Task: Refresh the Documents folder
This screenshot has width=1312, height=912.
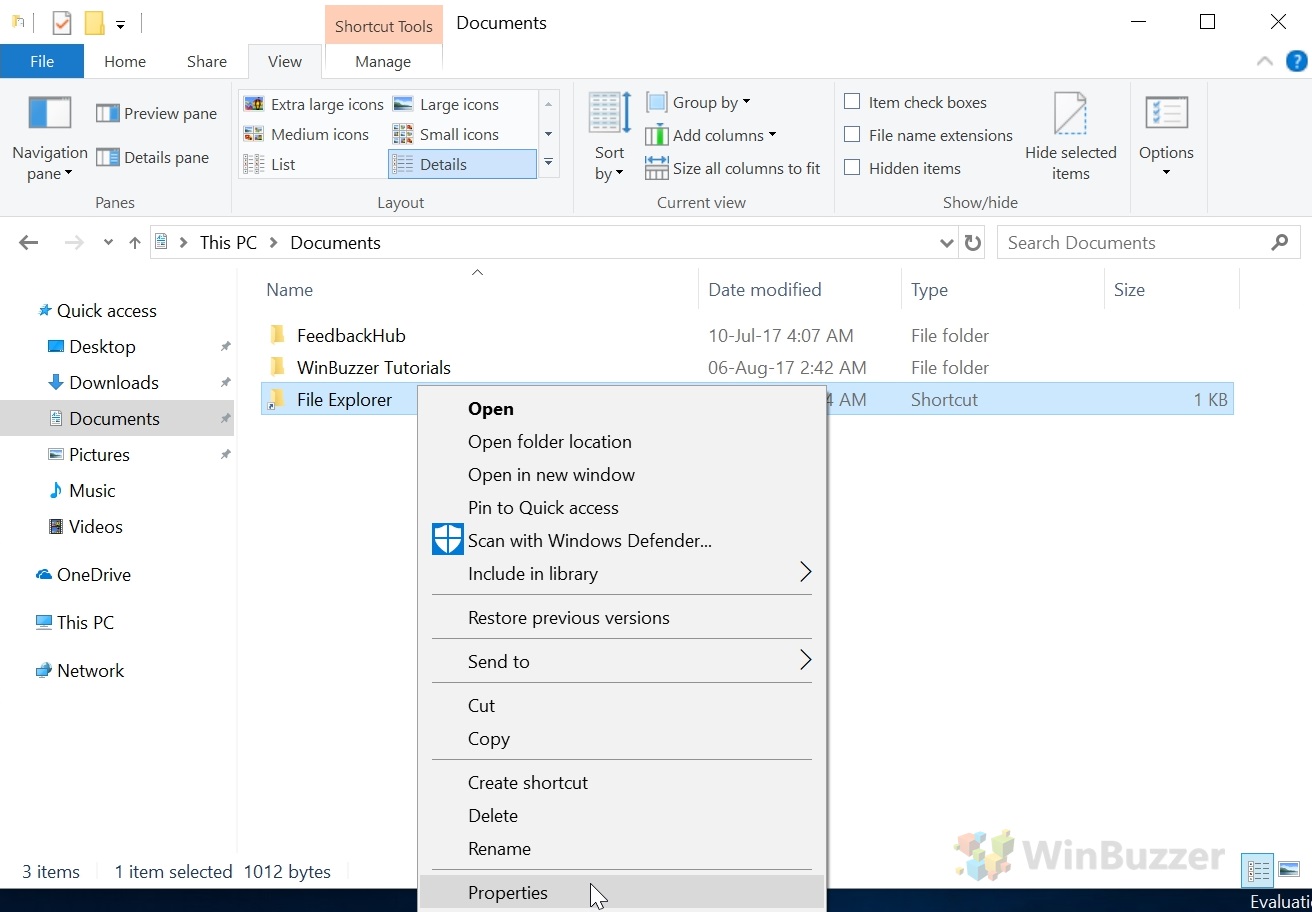Action: [972, 242]
